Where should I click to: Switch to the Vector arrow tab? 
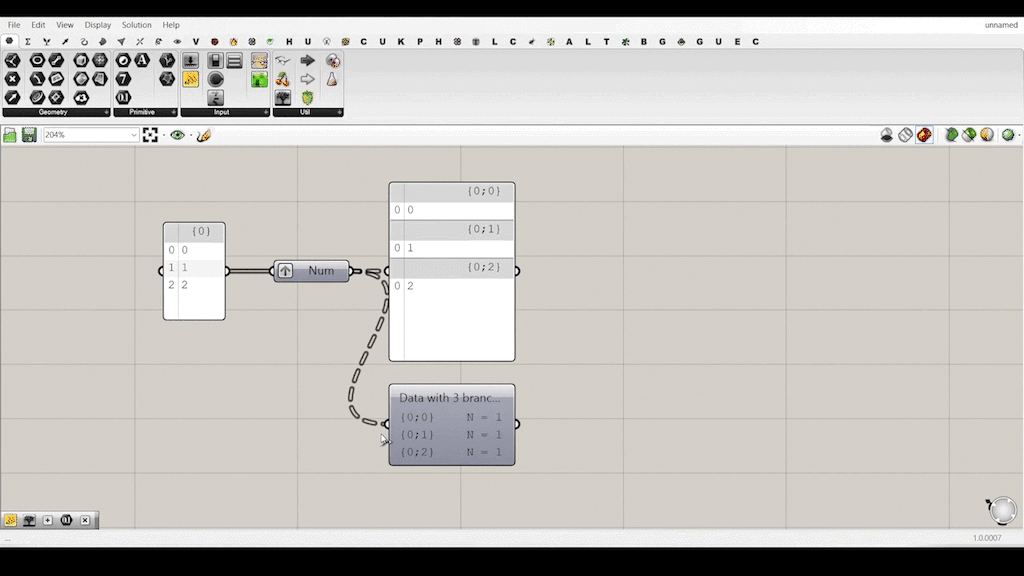(x=65, y=42)
